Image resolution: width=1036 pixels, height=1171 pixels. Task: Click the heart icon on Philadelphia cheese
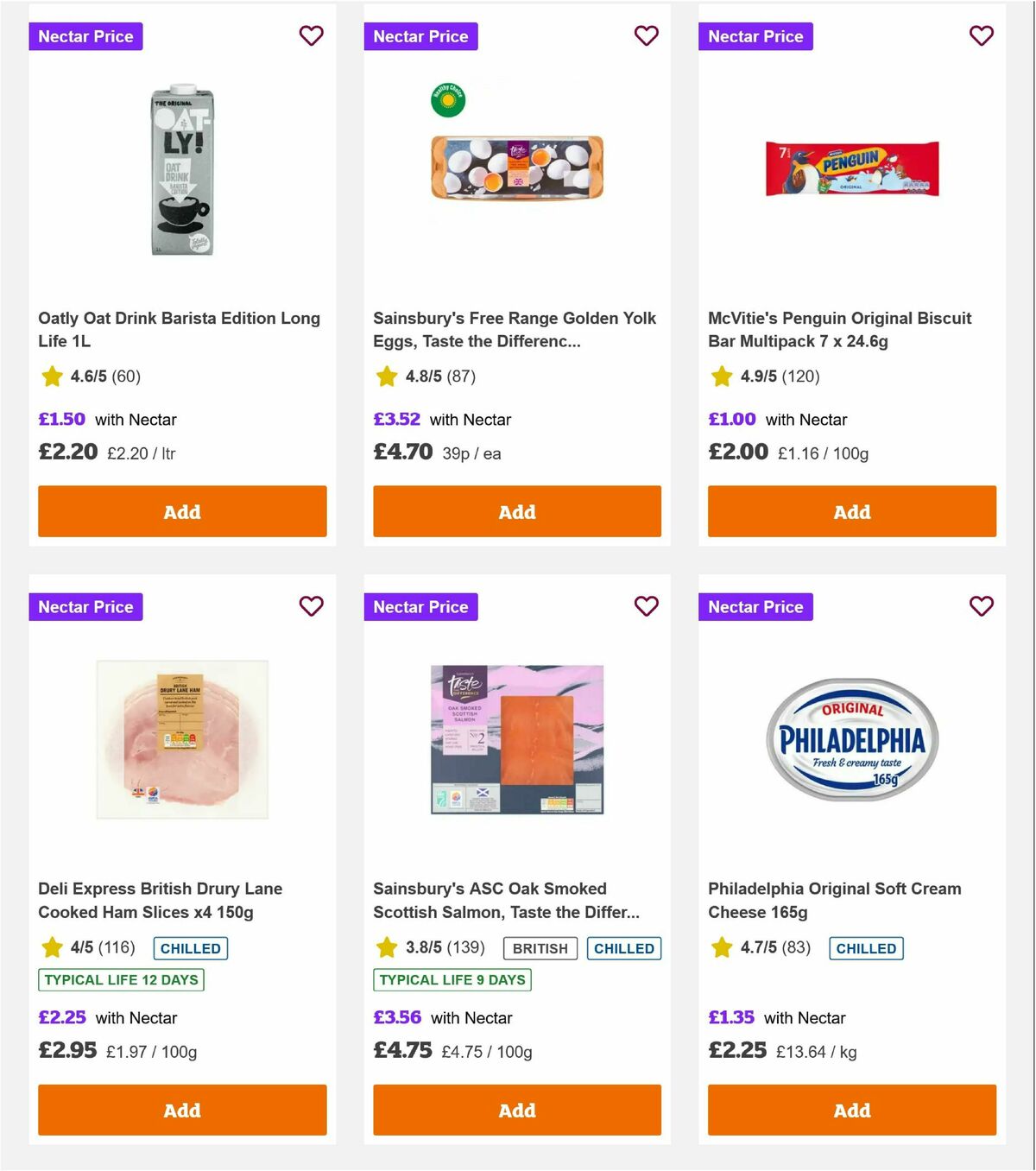tap(981, 606)
